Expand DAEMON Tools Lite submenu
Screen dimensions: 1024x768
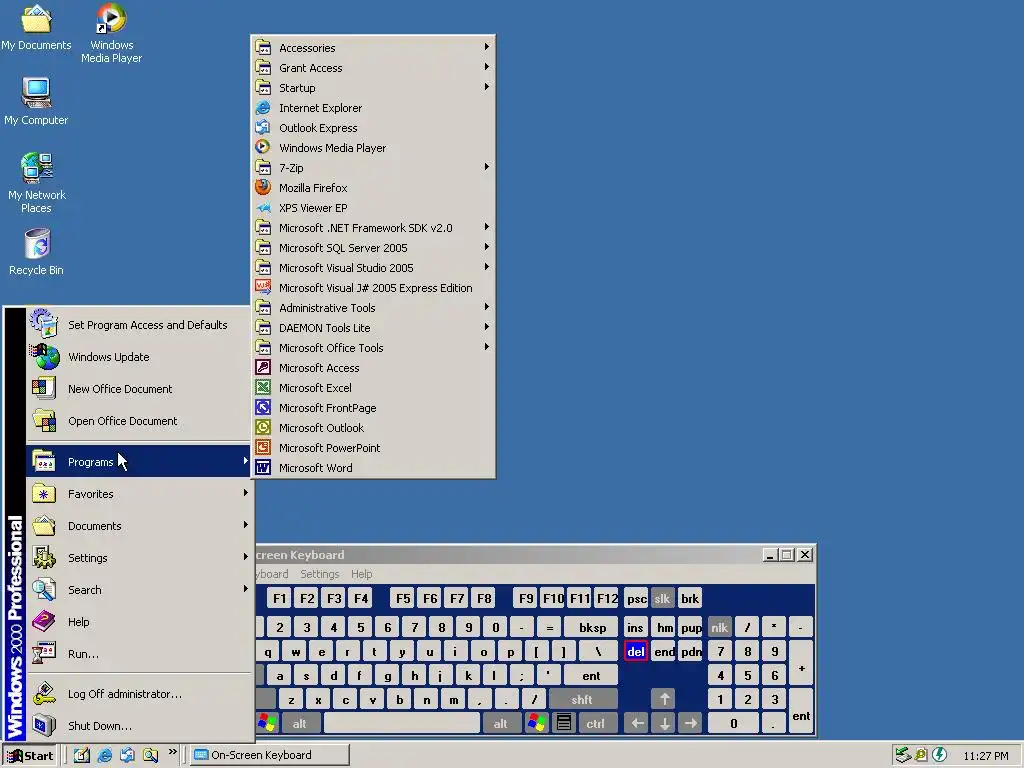coord(373,328)
